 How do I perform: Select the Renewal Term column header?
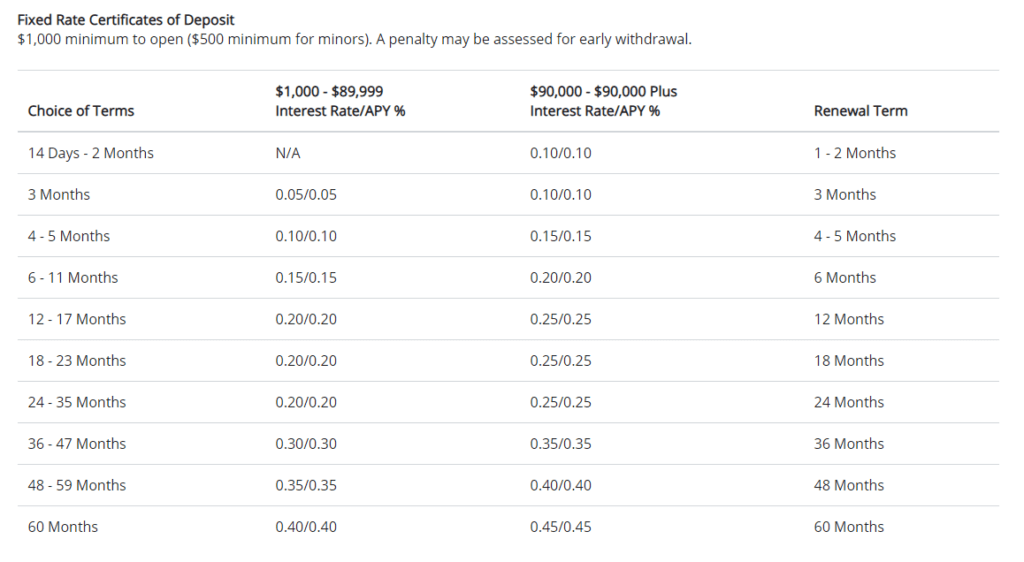tap(861, 111)
